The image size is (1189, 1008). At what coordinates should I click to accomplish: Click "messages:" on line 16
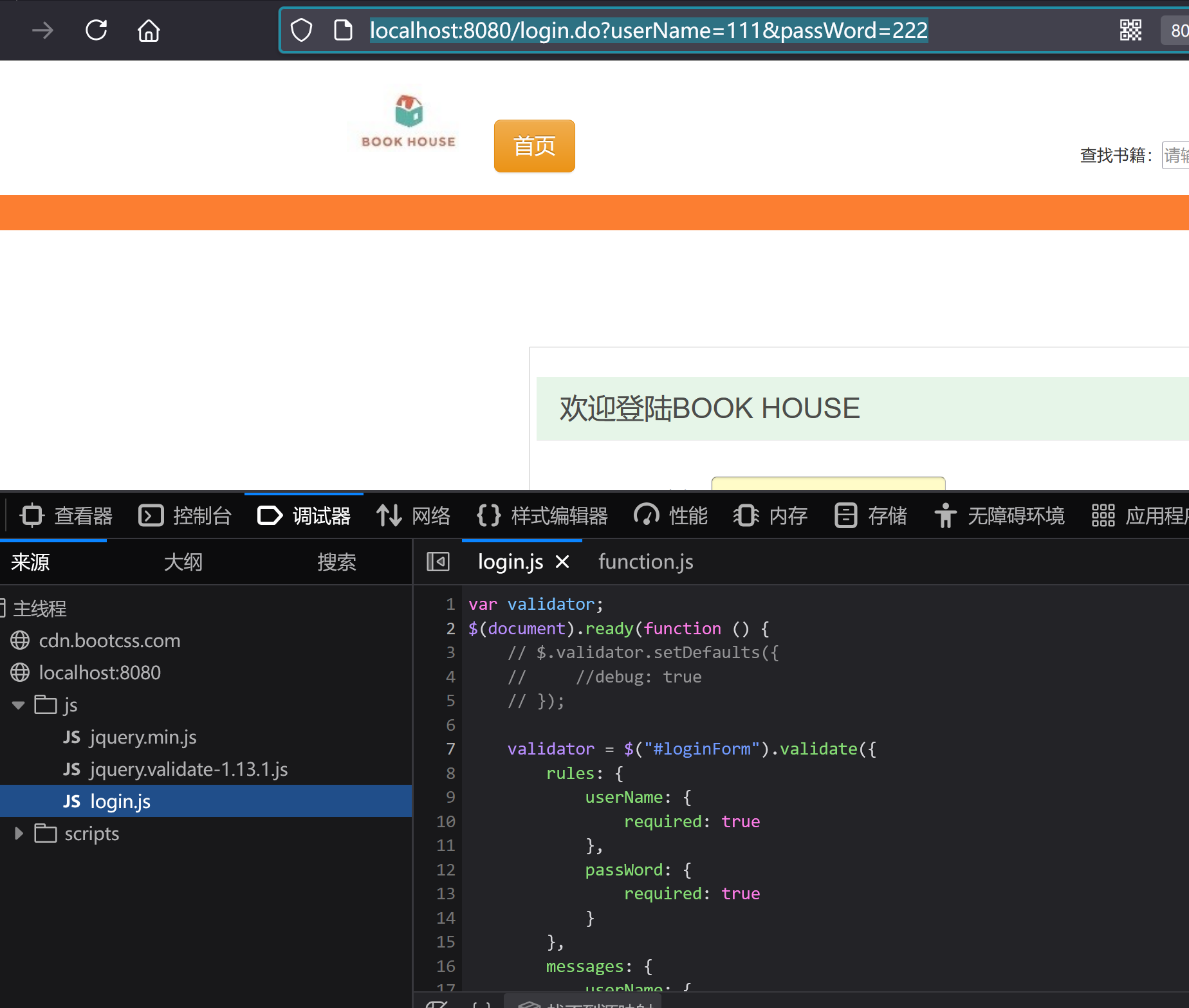589,966
